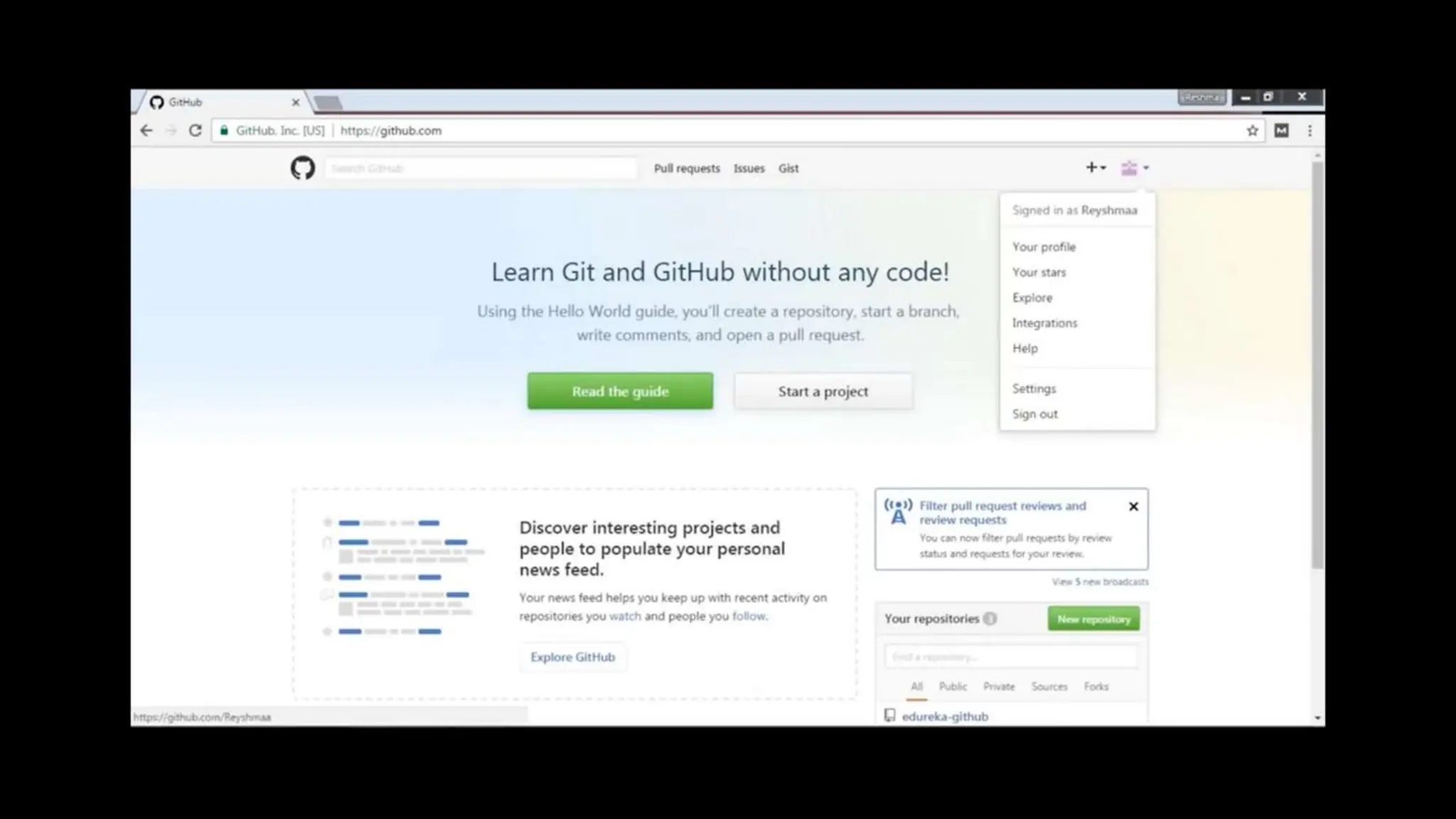Click the GitHub Octocat logo
This screenshot has height=819, width=1456.
coord(302,168)
